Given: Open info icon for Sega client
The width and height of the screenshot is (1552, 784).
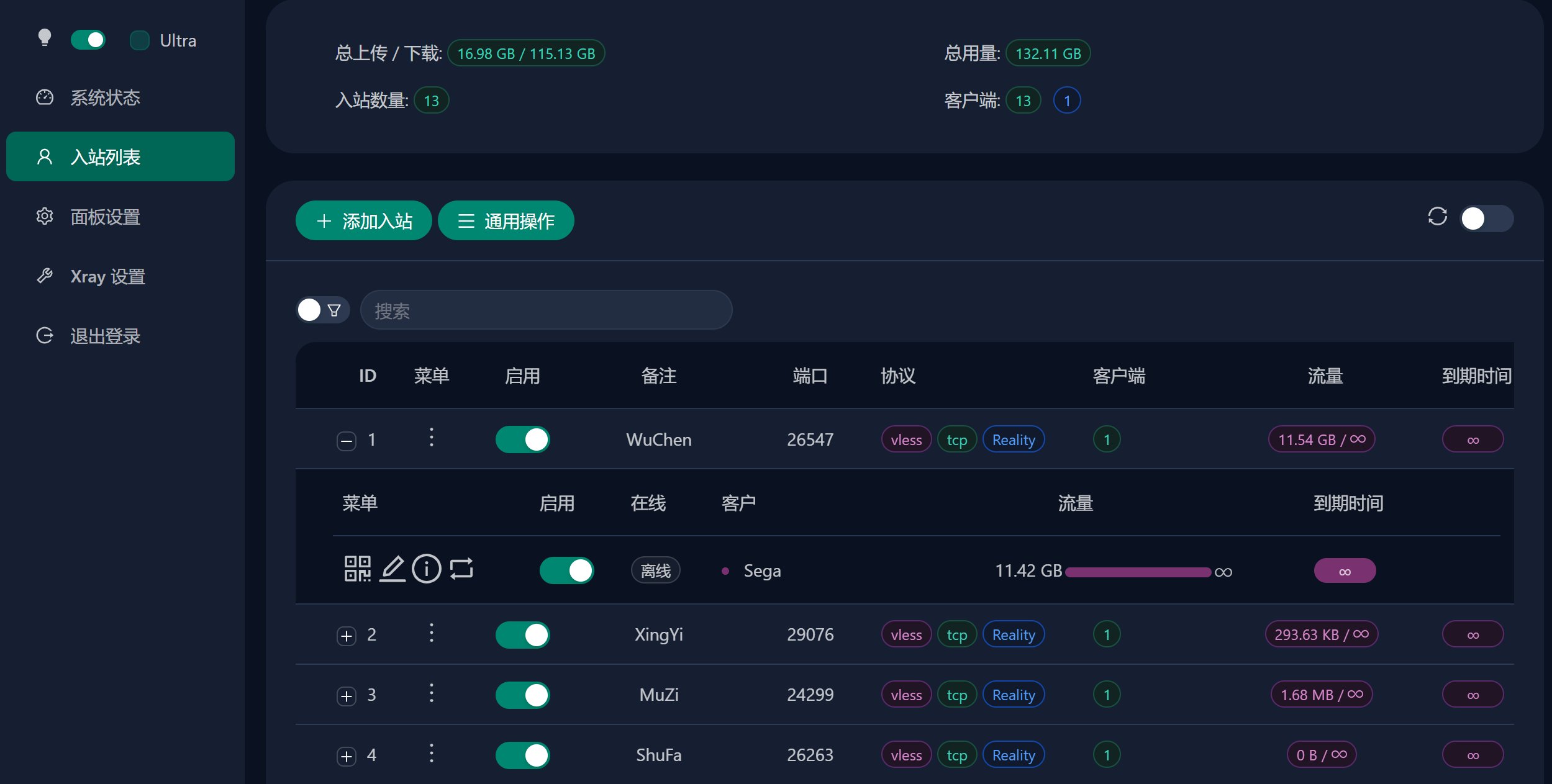Looking at the screenshot, I should [427, 569].
